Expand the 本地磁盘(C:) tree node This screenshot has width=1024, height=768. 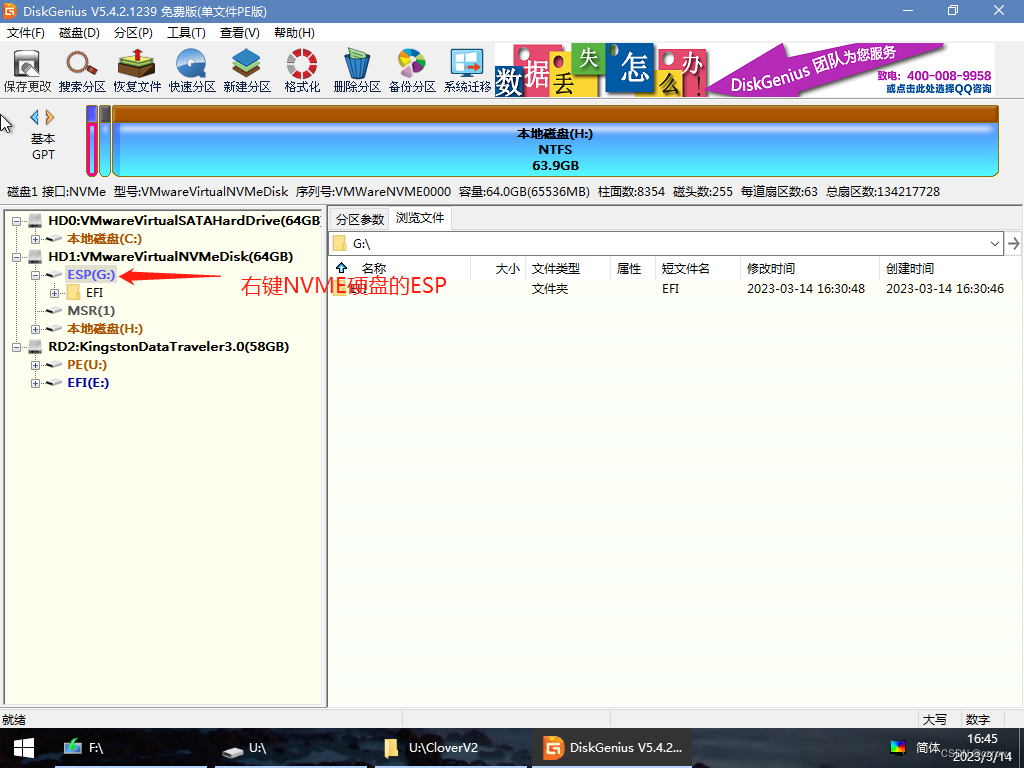pyautogui.click(x=35, y=239)
